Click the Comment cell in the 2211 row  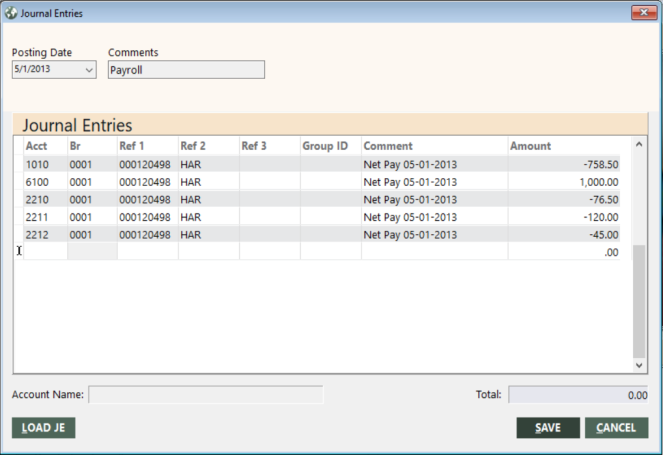435,217
